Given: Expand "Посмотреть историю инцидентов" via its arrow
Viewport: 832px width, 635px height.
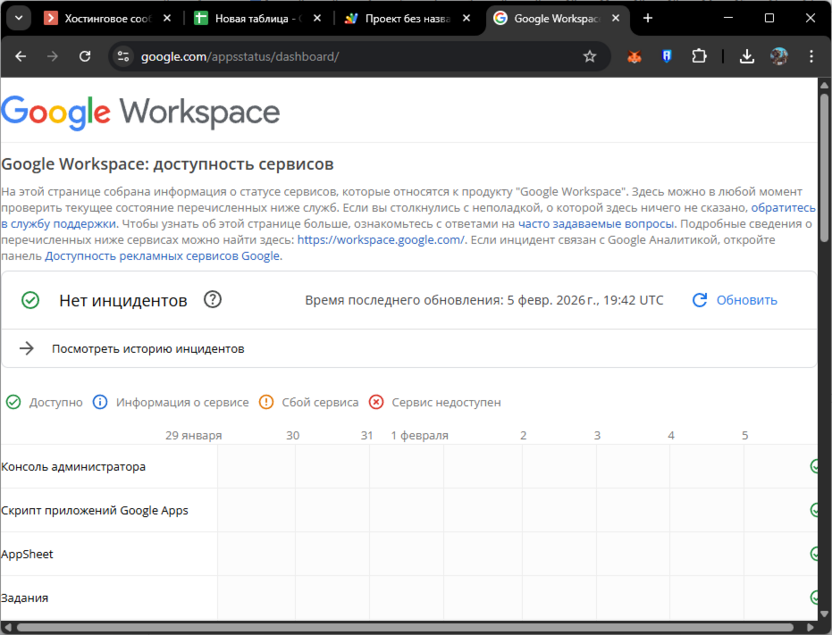Looking at the screenshot, I should point(25,347).
